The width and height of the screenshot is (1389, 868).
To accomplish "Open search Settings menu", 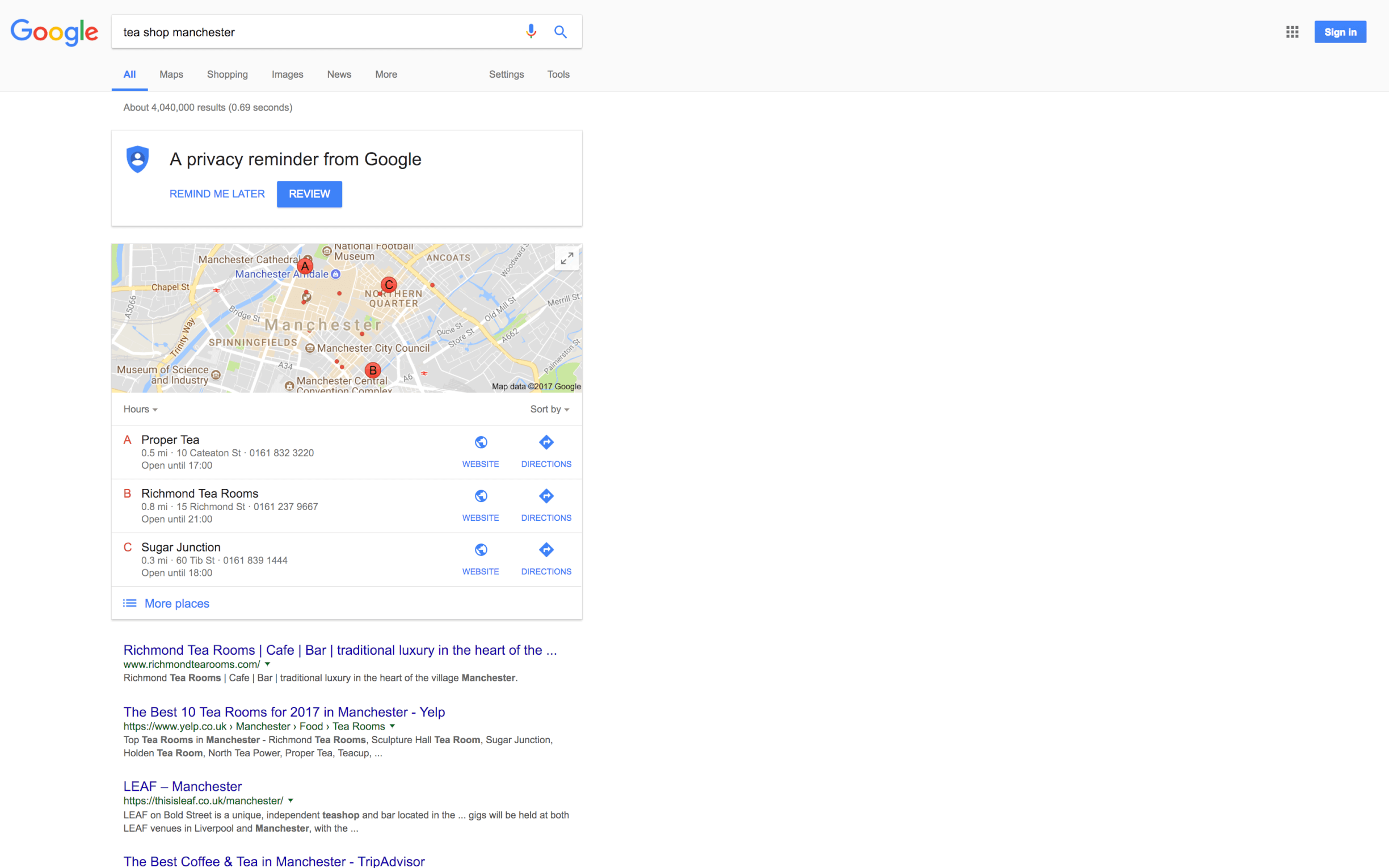I will (x=506, y=75).
